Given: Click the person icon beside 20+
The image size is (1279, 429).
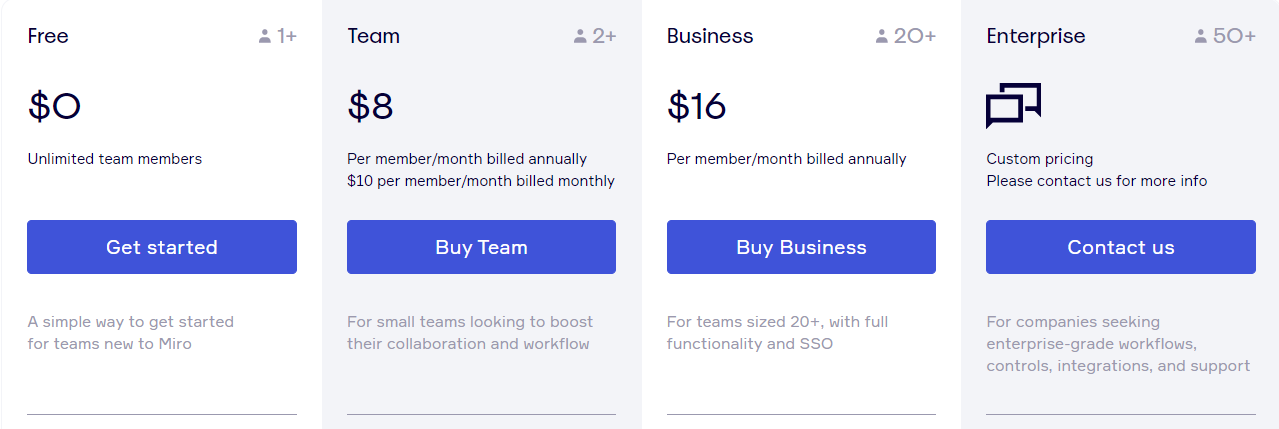Looking at the screenshot, I should pyautogui.click(x=881, y=37).
